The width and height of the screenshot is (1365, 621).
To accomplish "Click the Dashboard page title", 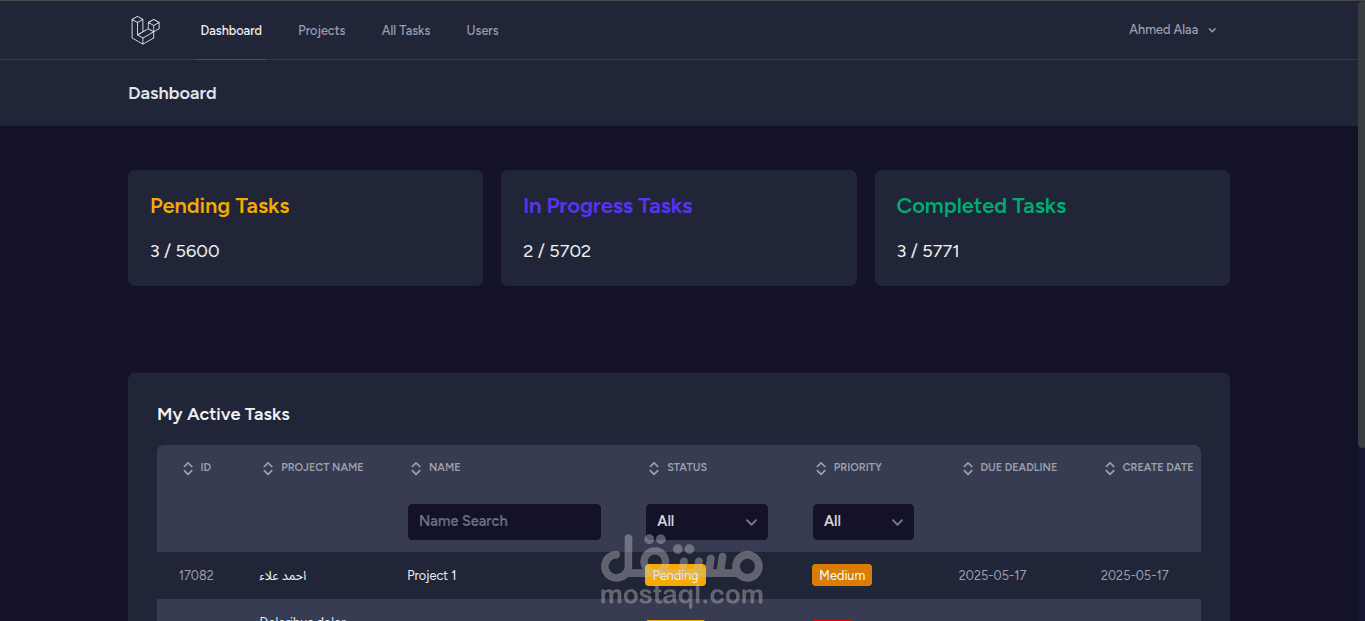I will pyautogui.click(x=172, y=93).
